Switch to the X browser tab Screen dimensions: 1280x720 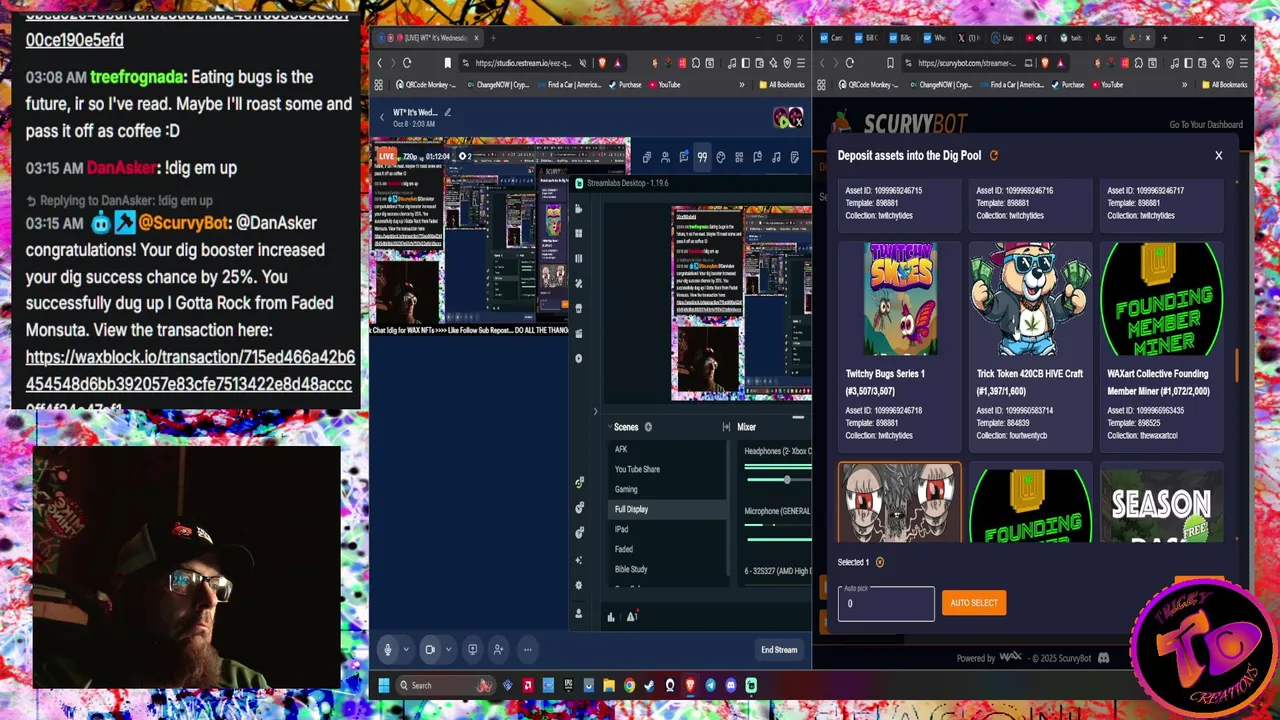coord(968,38)
